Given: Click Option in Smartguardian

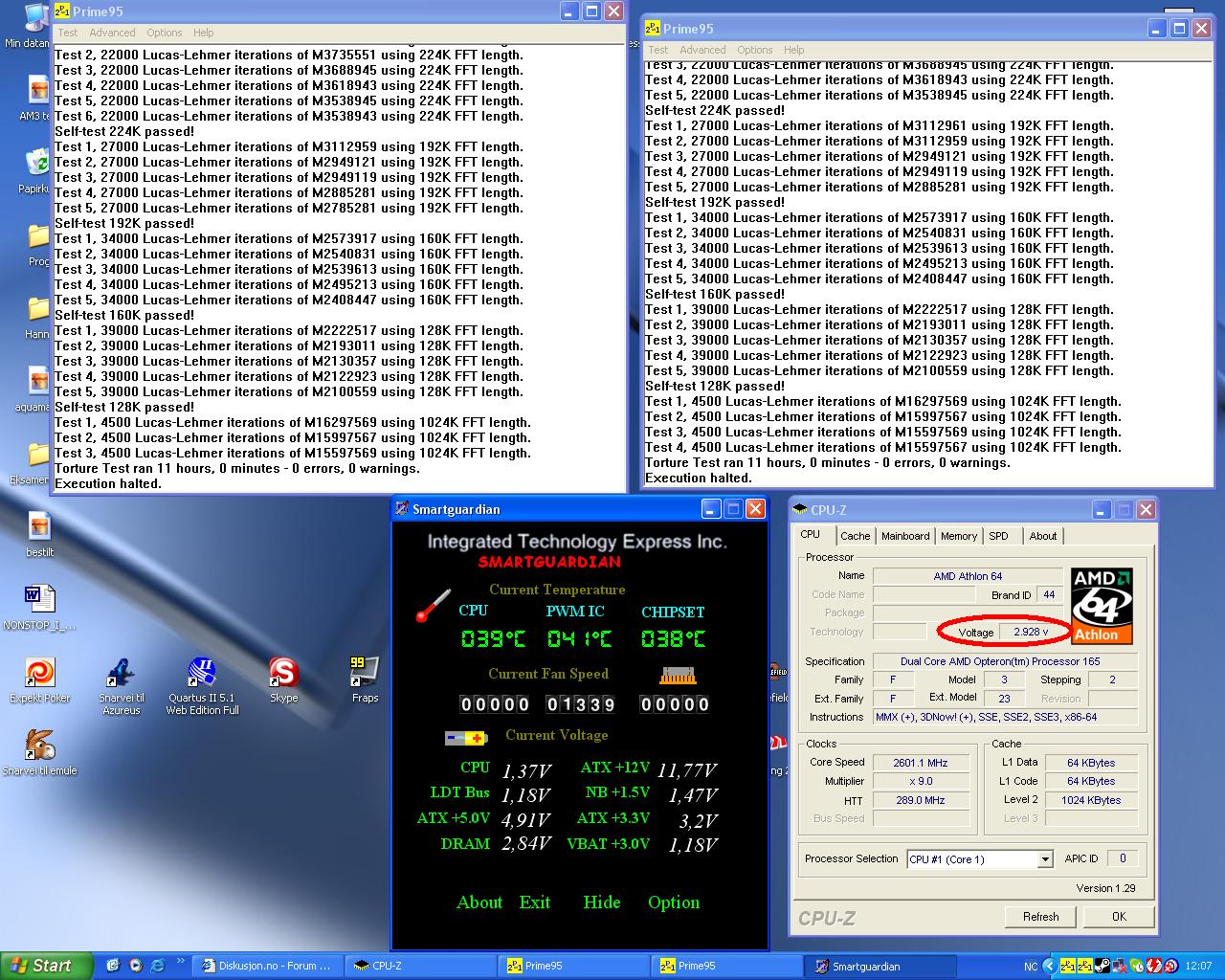Looking at the screenshot, I should click(x=674, y=902).
